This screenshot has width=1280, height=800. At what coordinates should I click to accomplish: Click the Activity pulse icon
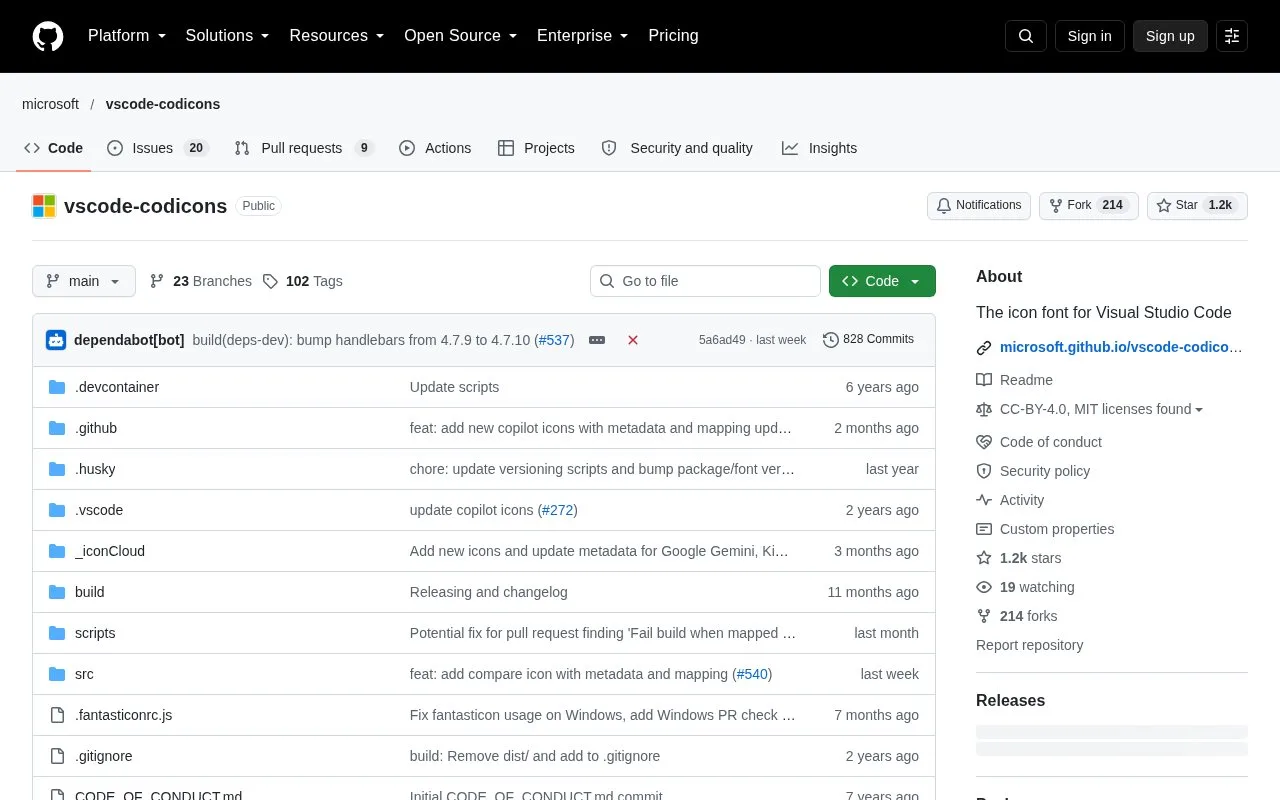click(984, 500)
